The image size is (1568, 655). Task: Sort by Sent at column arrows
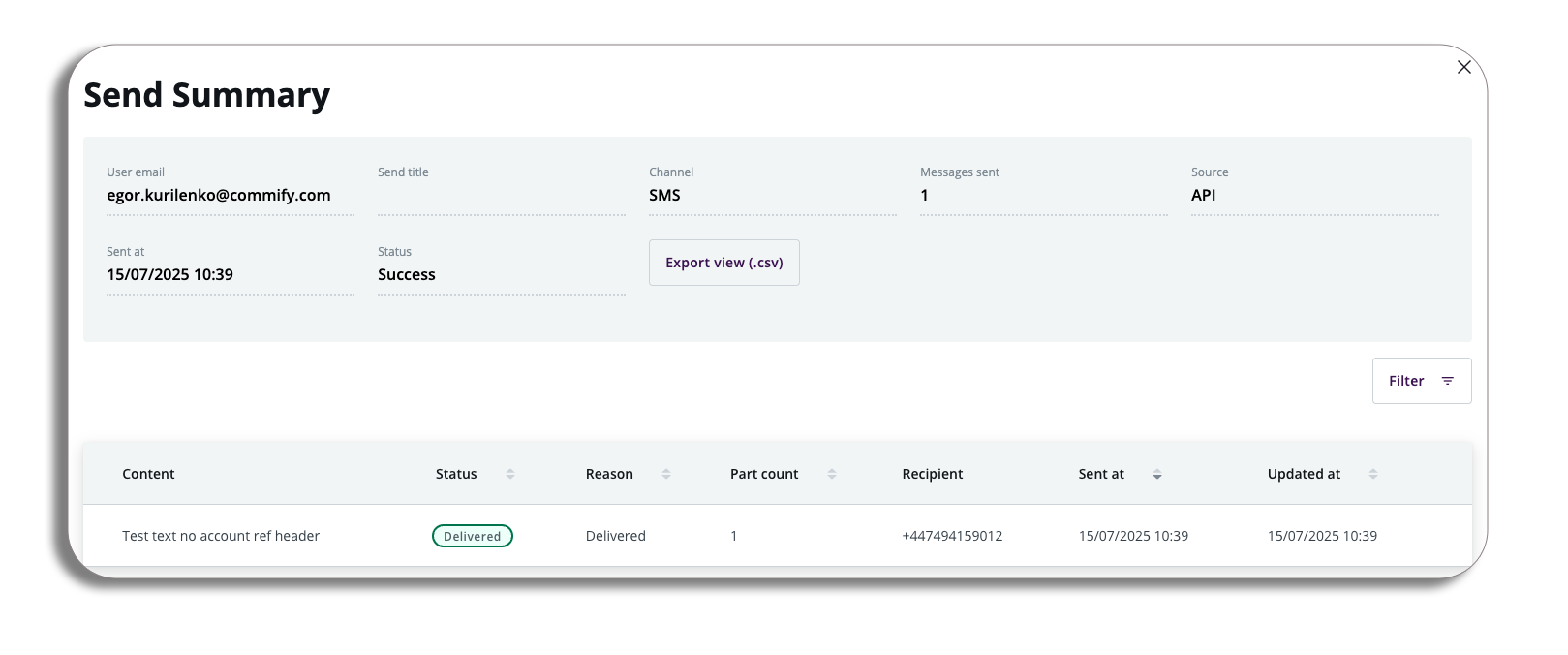click(x=1157, y=474)
